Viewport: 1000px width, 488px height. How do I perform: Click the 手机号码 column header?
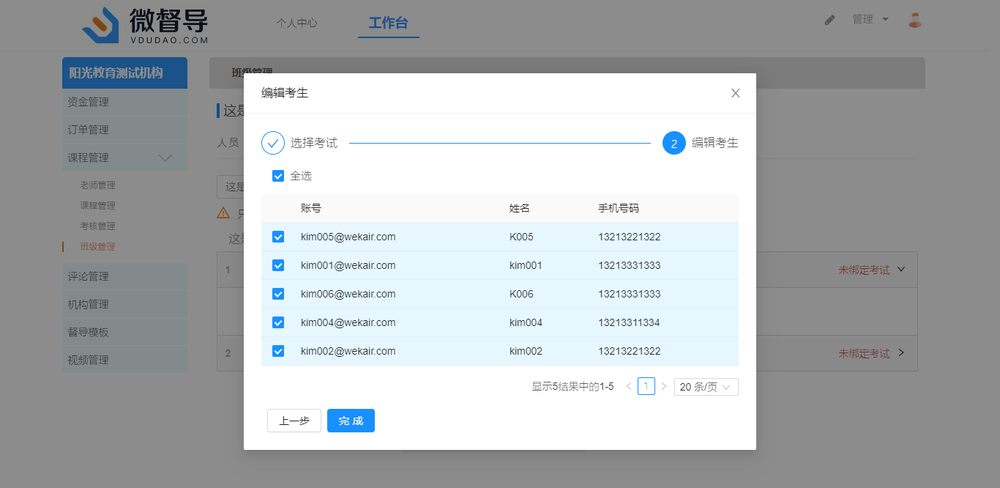[619, 208]
